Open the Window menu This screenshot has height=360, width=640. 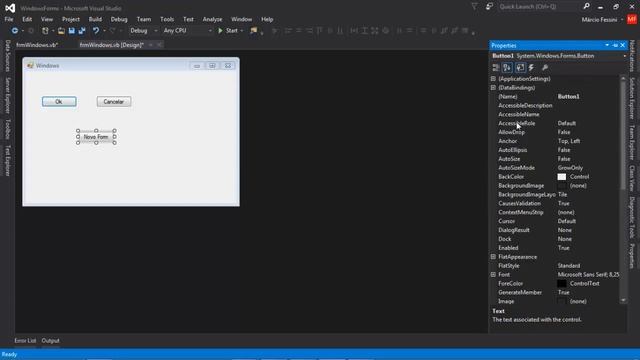[x=242, y=19]
